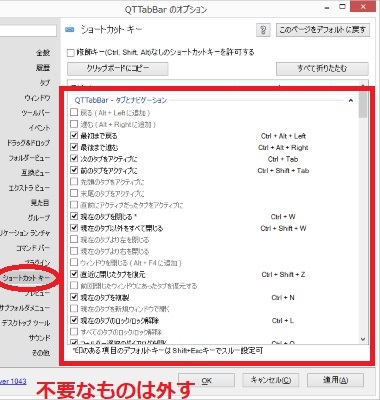Click the help question mark icon
Viewport: 380px width, 400px height.
[x=263, y=30]
